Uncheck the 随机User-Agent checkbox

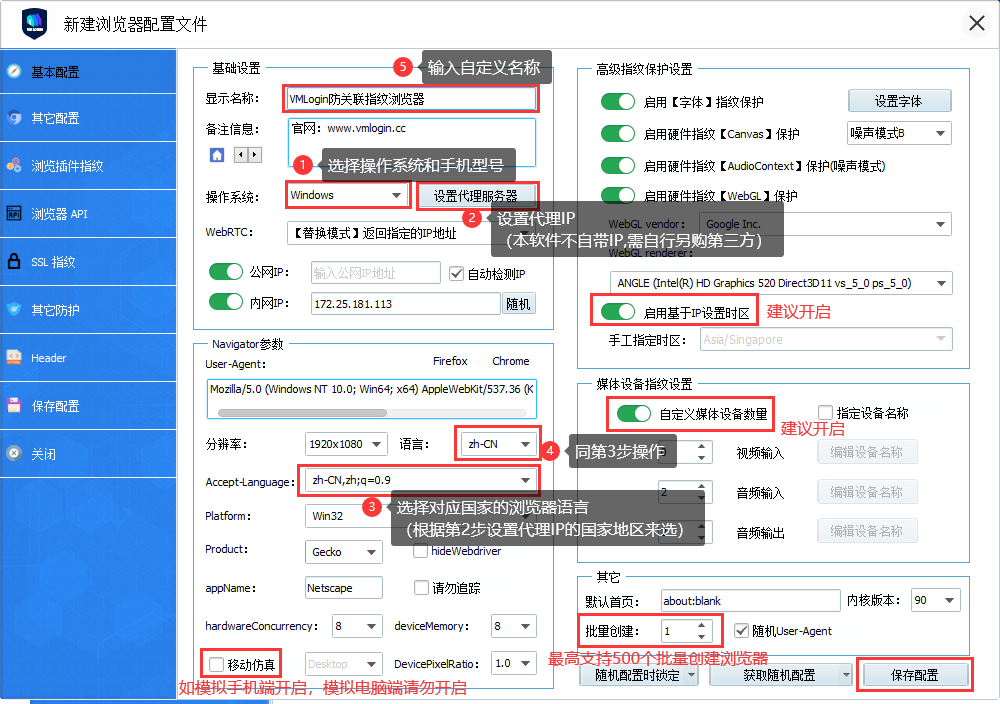(741, 631)
